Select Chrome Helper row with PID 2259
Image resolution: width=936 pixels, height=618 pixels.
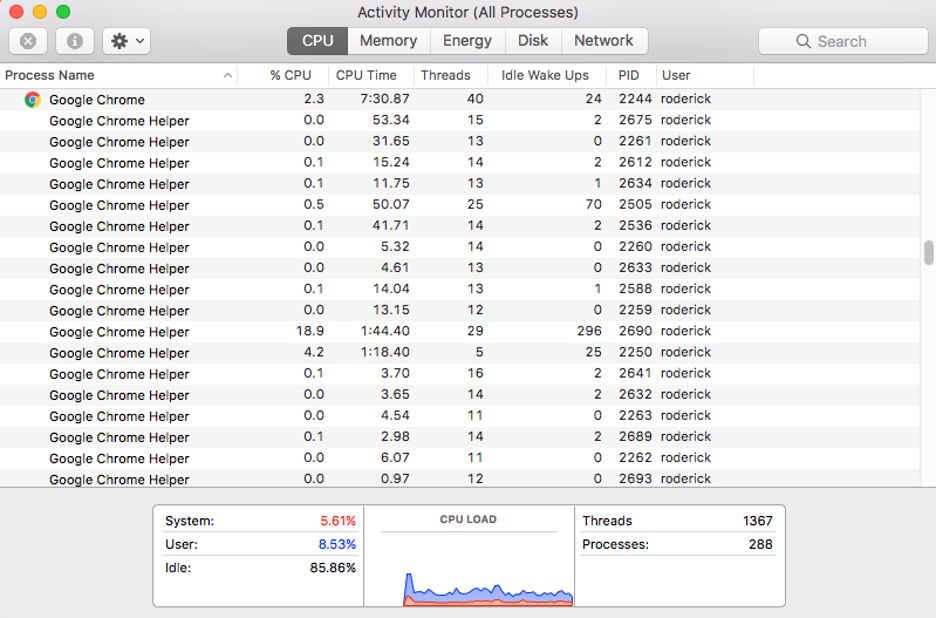(x=460, y=310)
